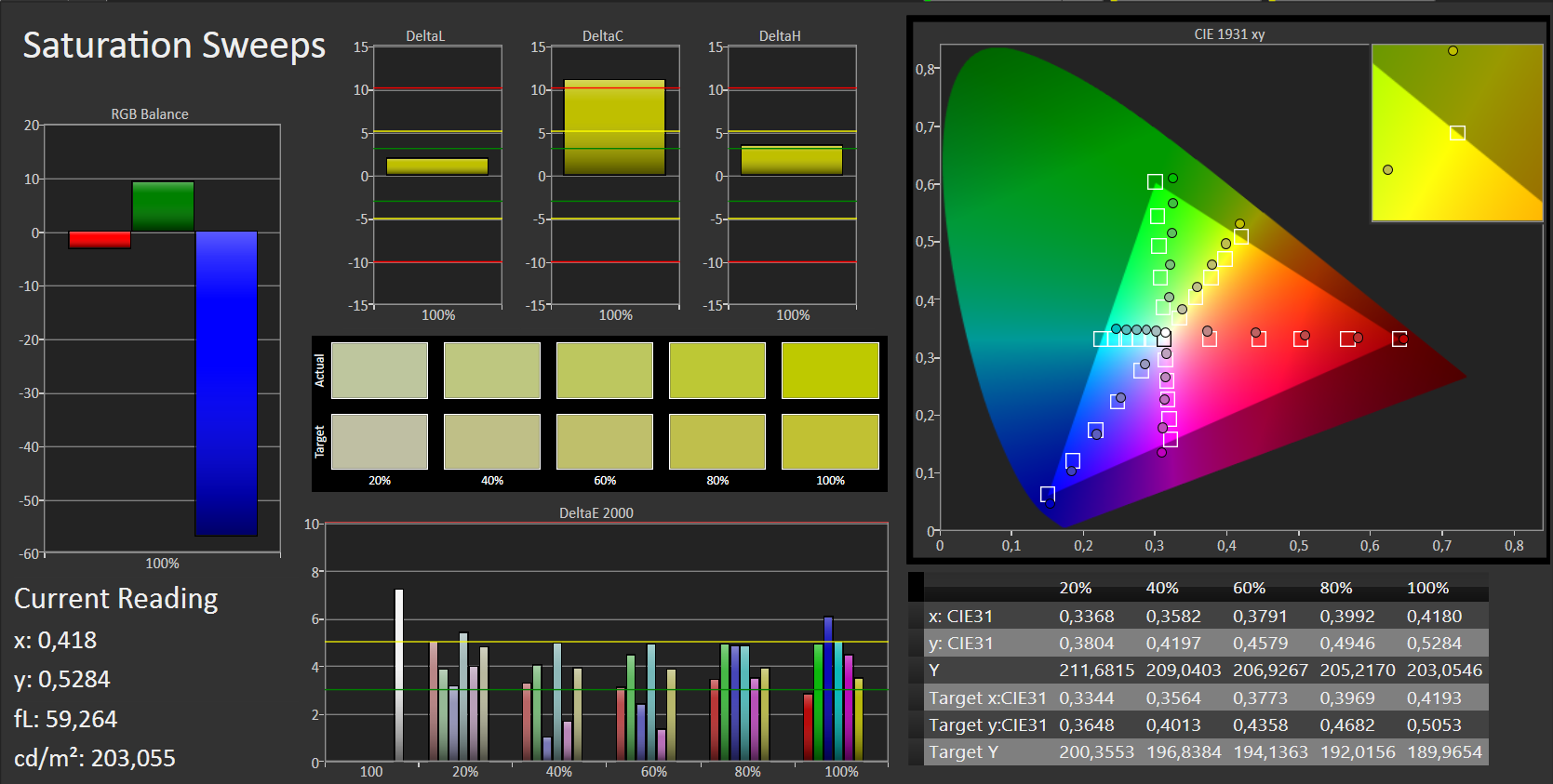Click the DeltaH chart yellow bar
Image resolution: width=1553 pixels, height=784 pixels.
tap(792, 160)
